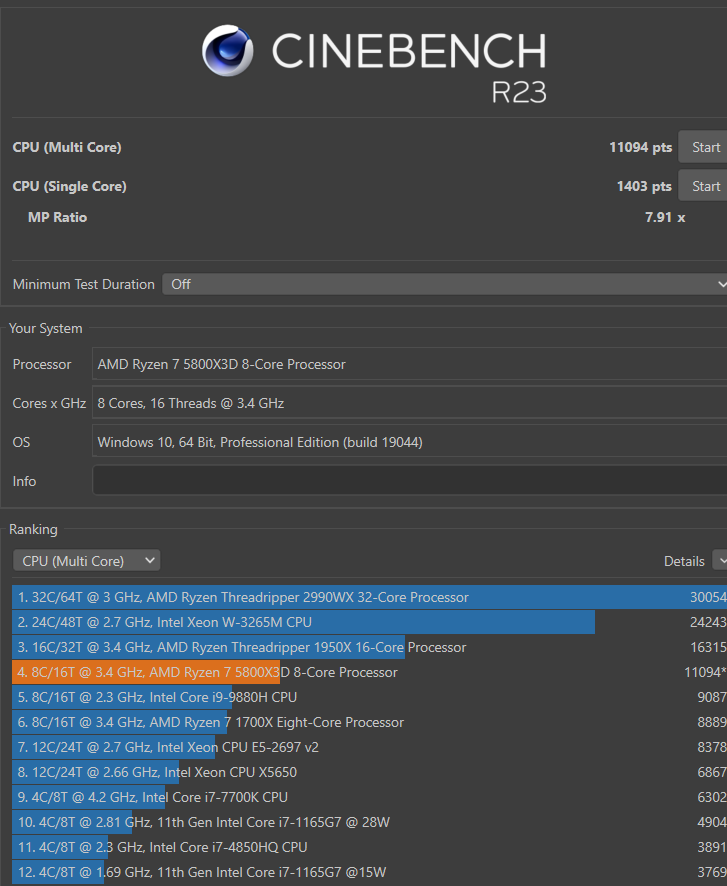Start the CPU Single Core benchmark
The image size is (727, 886).
point(703,186)
